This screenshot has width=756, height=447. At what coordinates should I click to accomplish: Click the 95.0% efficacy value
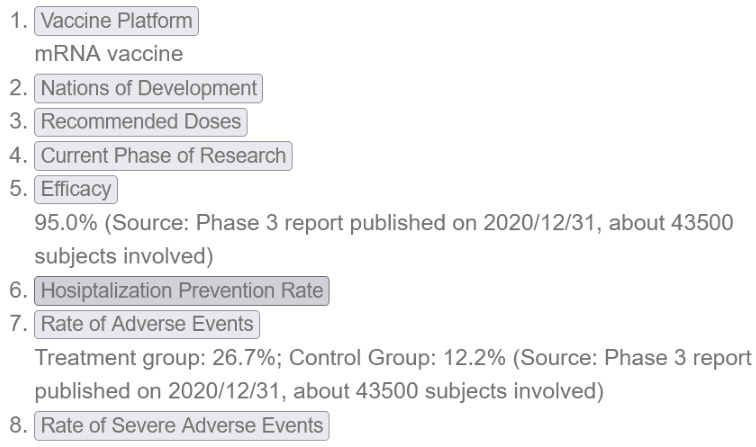click(x=58, y=224)
